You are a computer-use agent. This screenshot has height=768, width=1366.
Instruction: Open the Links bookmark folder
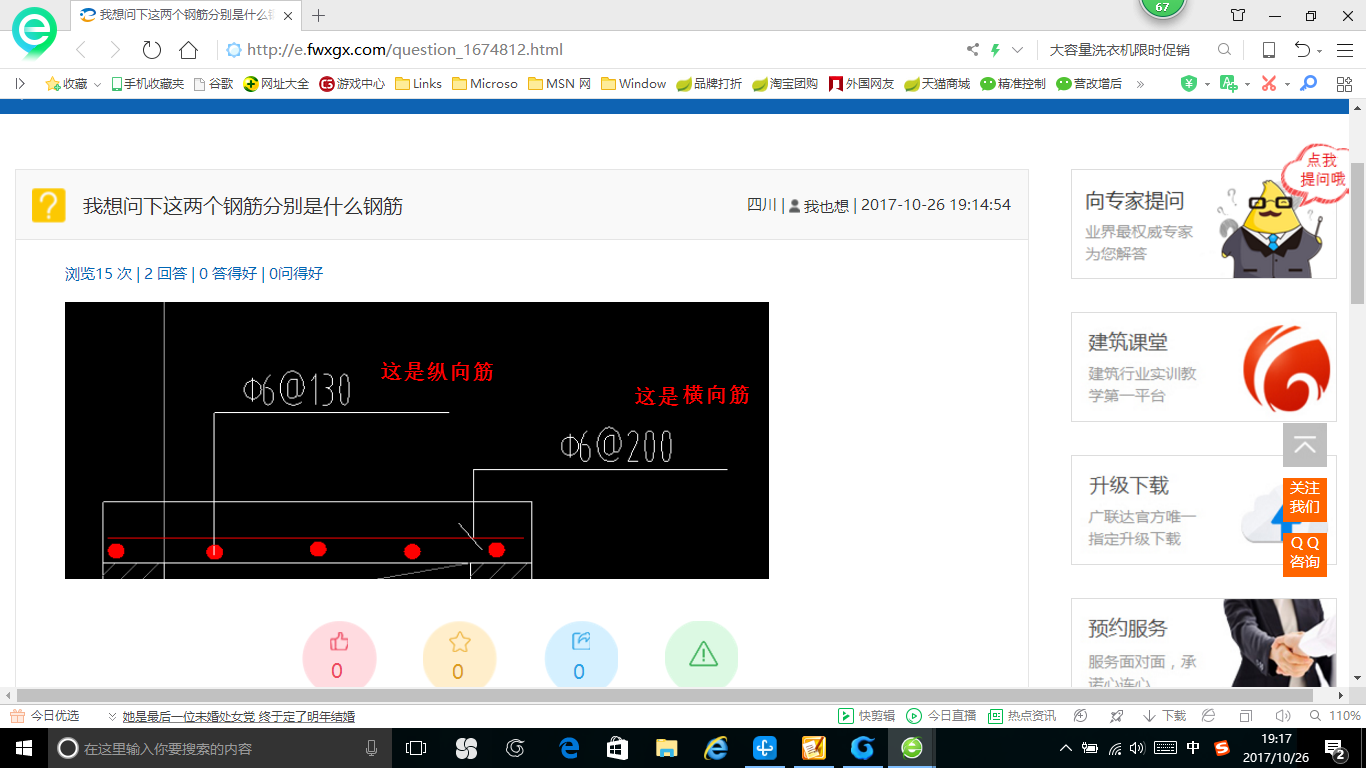419,84
